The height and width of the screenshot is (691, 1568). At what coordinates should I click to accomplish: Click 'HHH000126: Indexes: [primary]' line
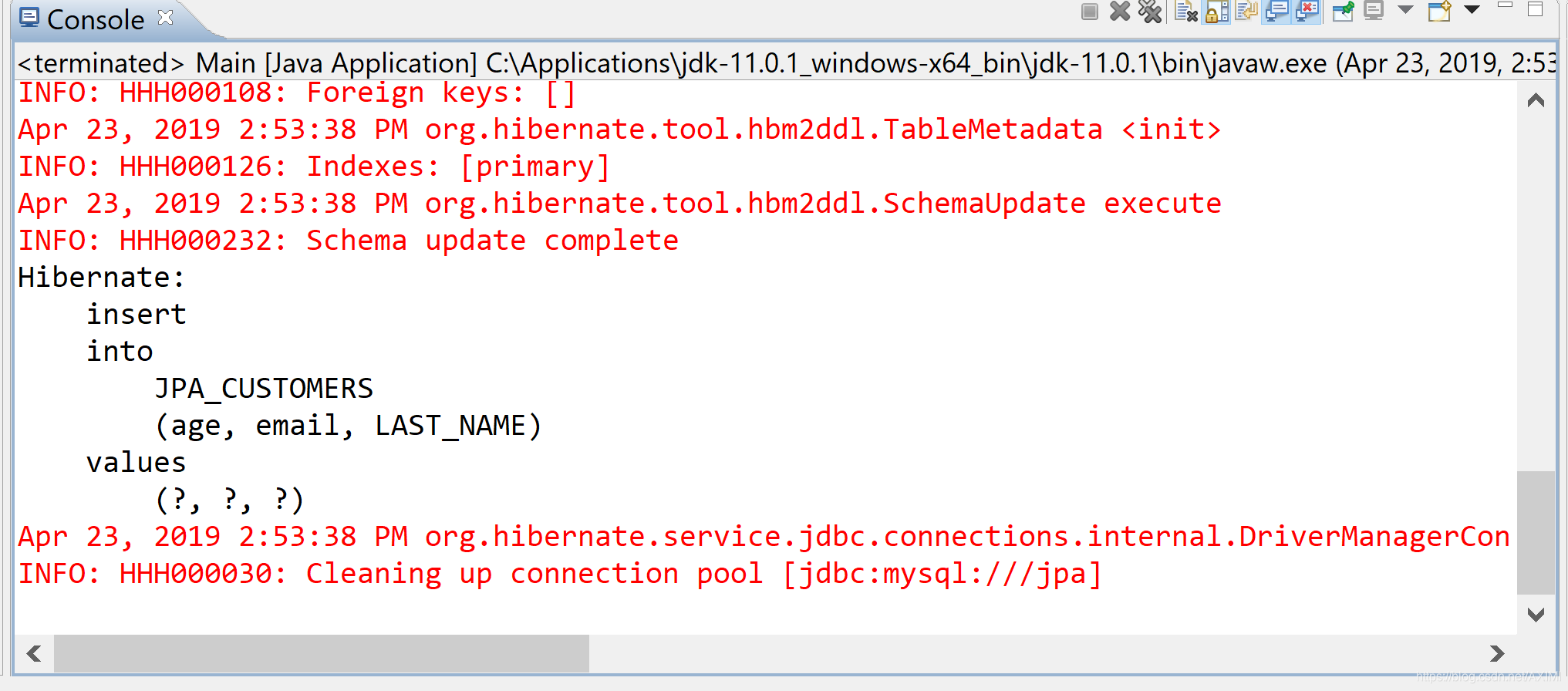(314, 167)
